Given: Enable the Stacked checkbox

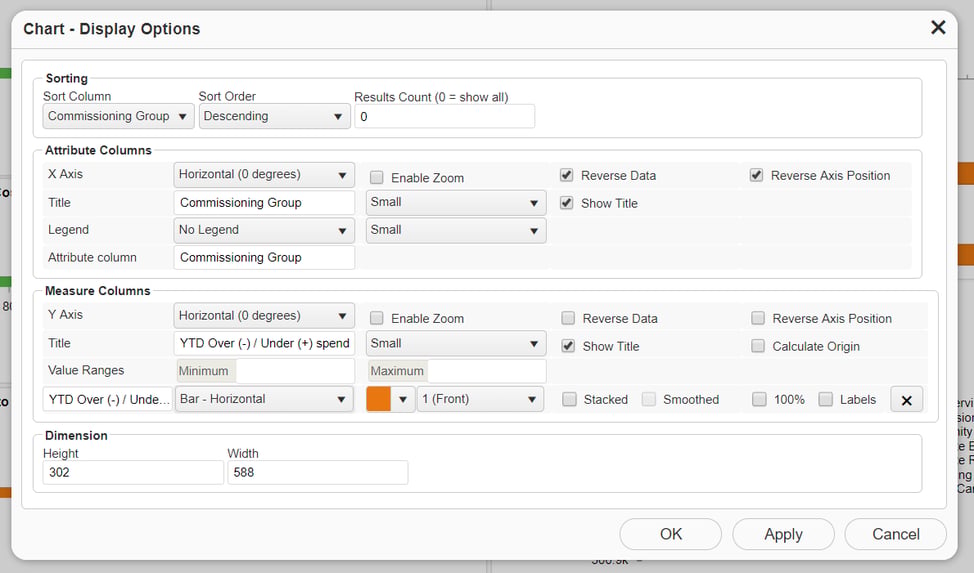Looking at the screenshot, I should click(569, 400).
